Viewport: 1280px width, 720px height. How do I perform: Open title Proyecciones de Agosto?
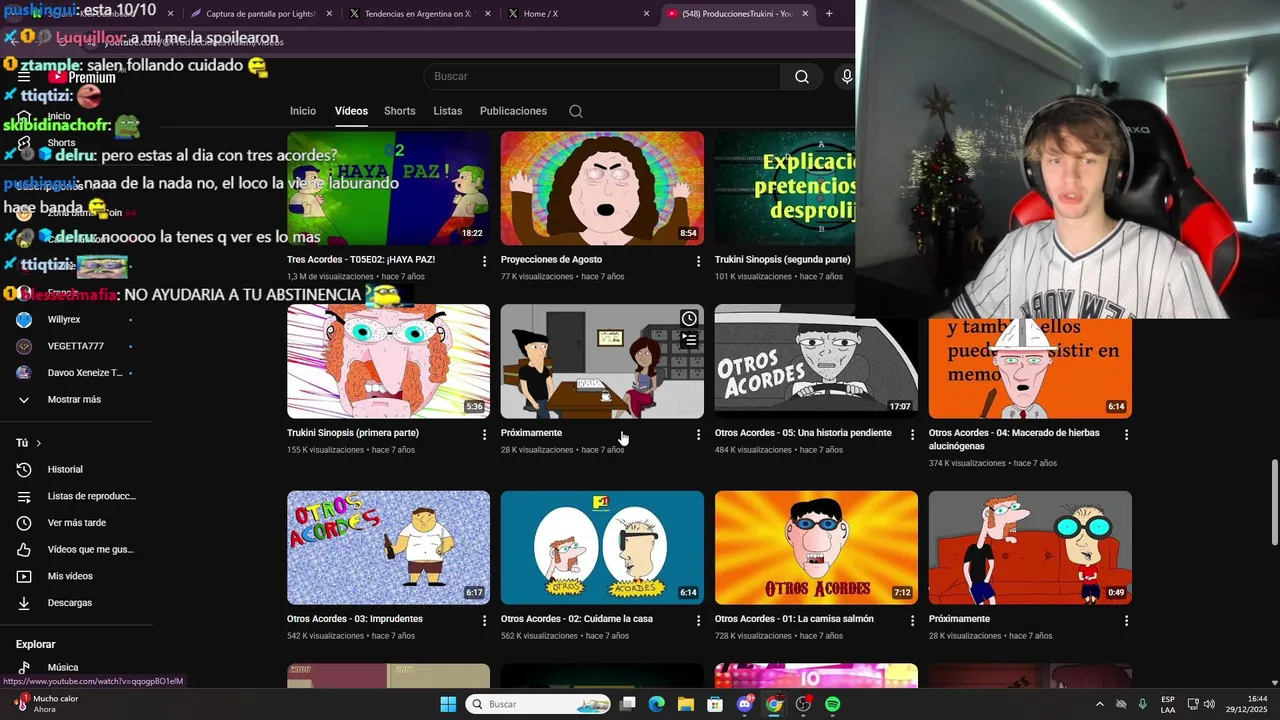coord(551,260)
